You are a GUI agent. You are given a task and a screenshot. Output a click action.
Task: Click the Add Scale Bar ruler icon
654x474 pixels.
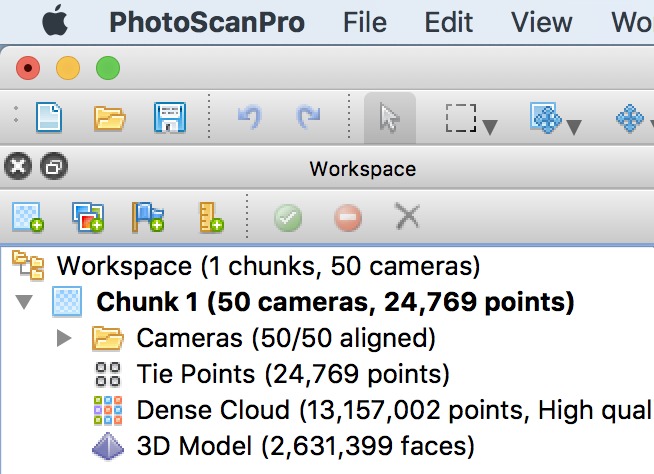(x=210, y=217)
